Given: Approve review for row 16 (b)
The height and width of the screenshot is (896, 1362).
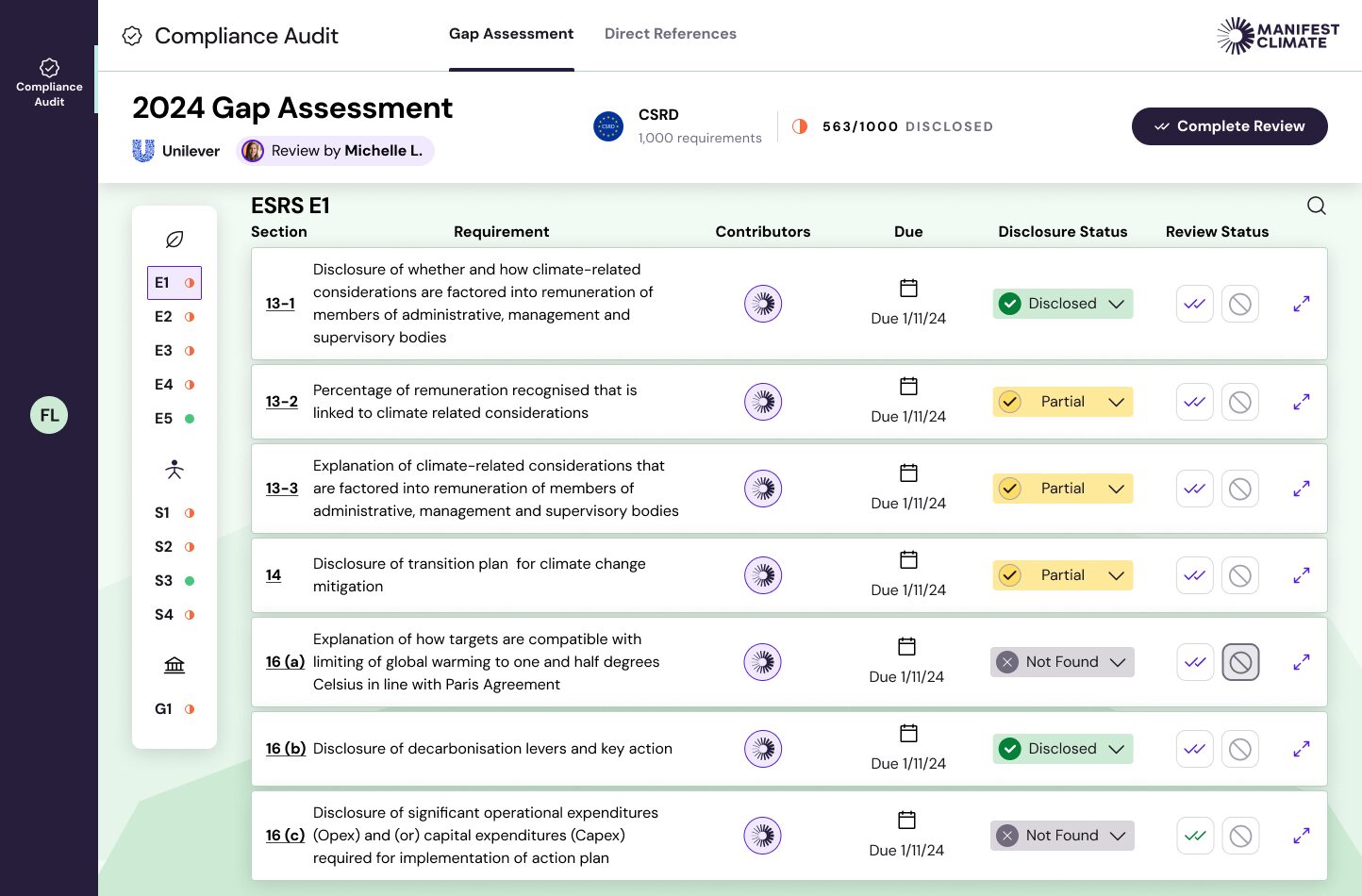Looking at the screenshot, I should click(1195, 749).
